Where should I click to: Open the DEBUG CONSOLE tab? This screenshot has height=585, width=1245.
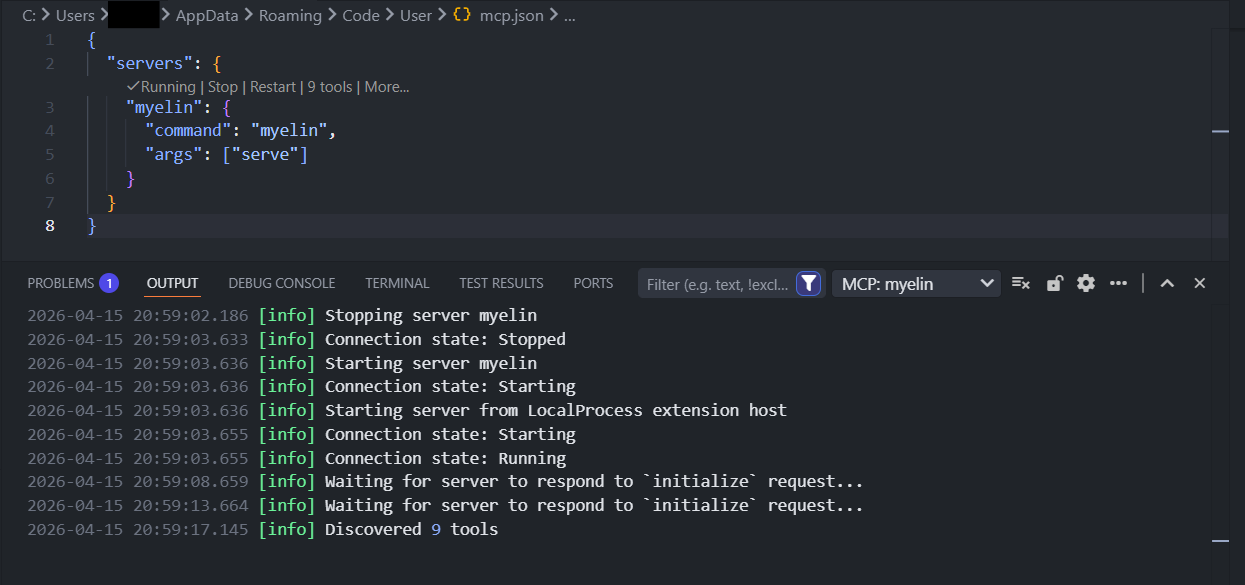[x=281, y=283]
